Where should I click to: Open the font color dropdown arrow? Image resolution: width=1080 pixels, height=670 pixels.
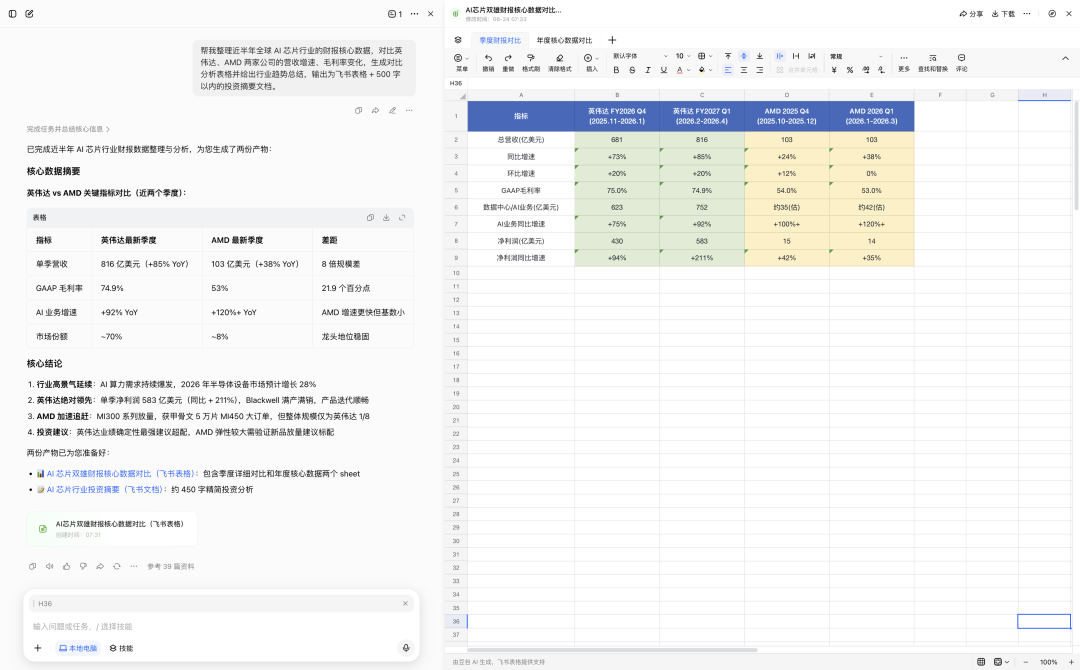coord(688,70)
